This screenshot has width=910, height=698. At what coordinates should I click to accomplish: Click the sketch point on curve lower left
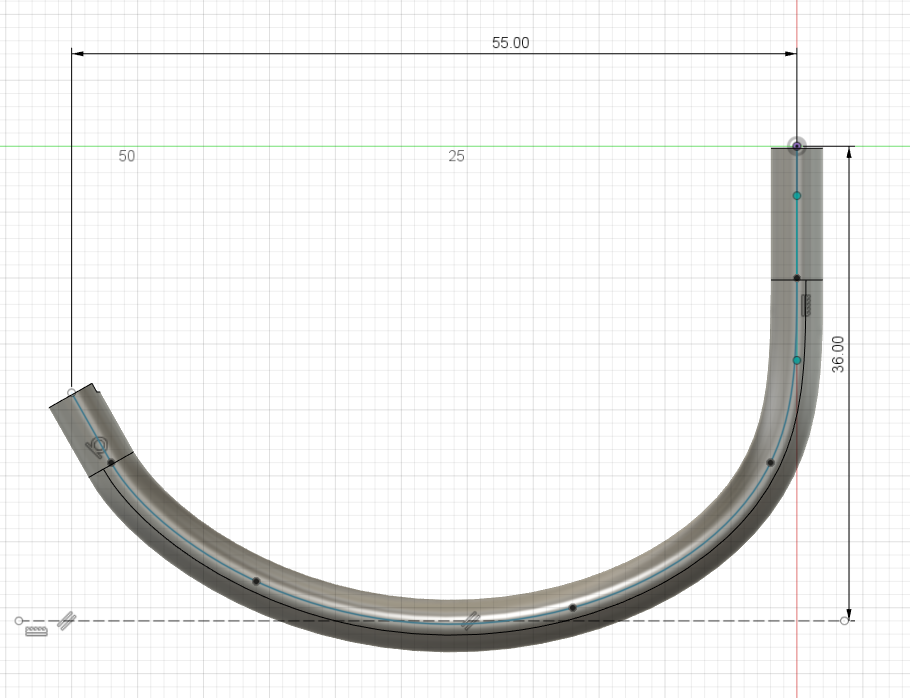256,581
